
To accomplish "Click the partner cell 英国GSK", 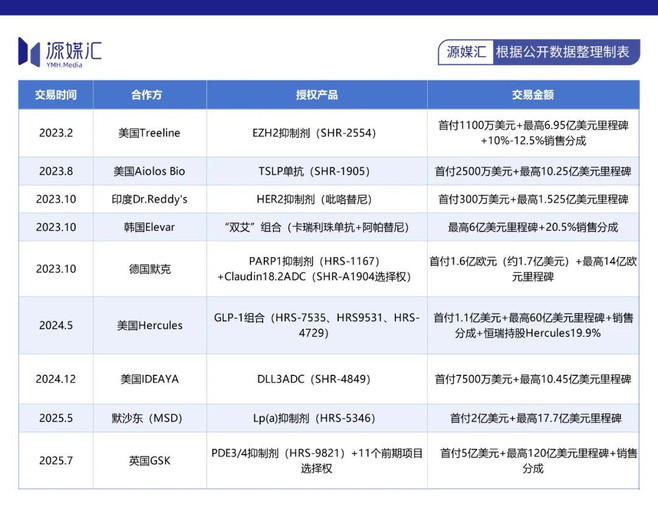I will click(x=149, y=460).
